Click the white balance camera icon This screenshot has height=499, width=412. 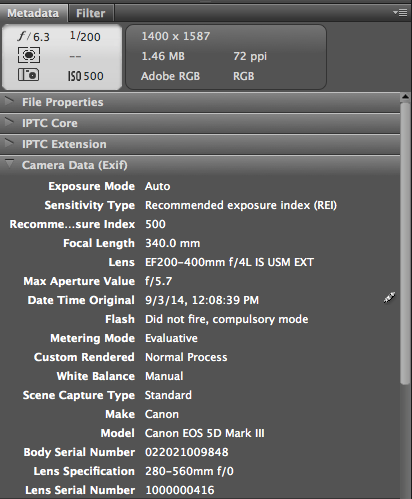tap(28, 75)
